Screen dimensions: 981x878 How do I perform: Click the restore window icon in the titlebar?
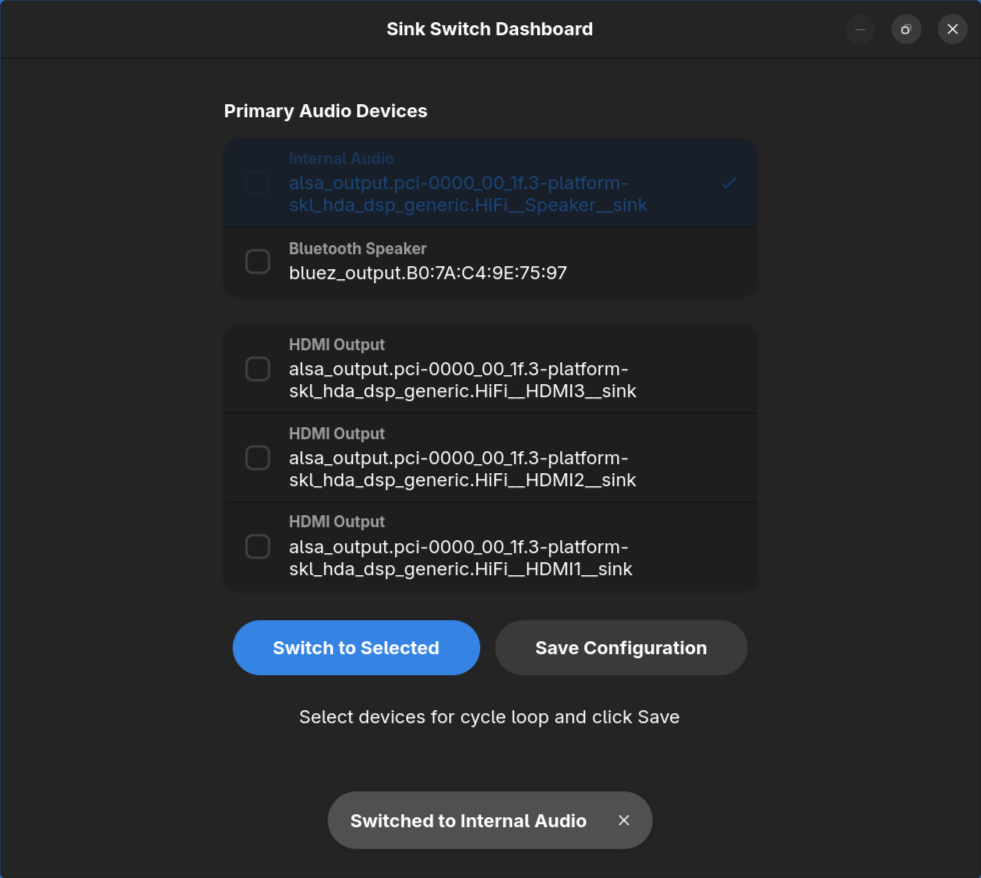(x=906, y=29)
